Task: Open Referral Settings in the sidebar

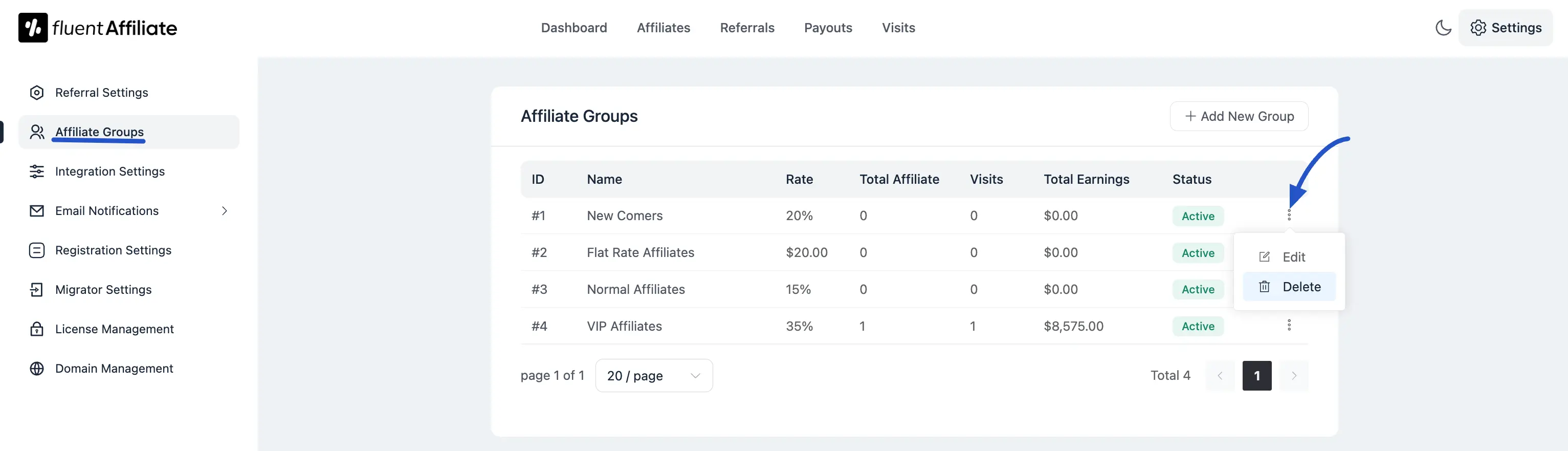Action: [x=101, y=93]
